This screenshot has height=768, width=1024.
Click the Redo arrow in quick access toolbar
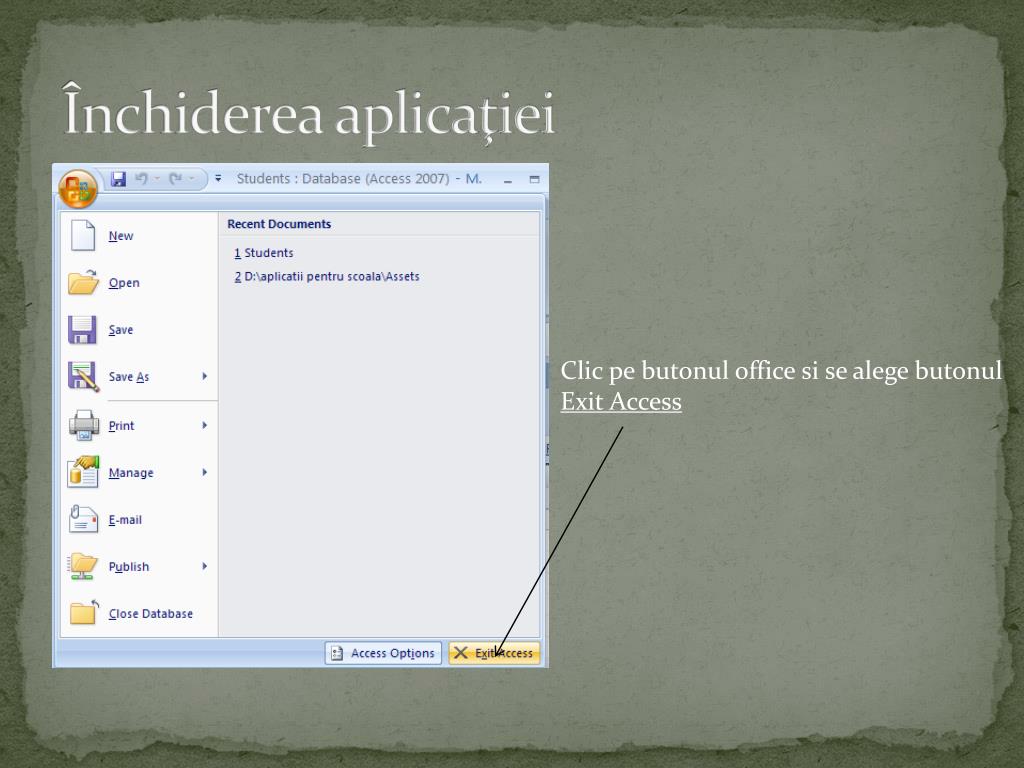tap(175, 178)
